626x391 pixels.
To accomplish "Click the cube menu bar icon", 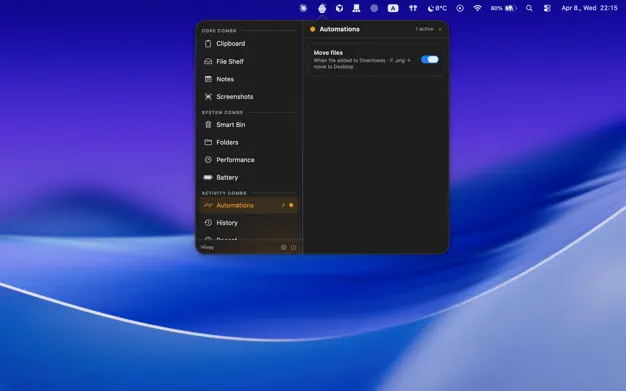I will [339, 8].
